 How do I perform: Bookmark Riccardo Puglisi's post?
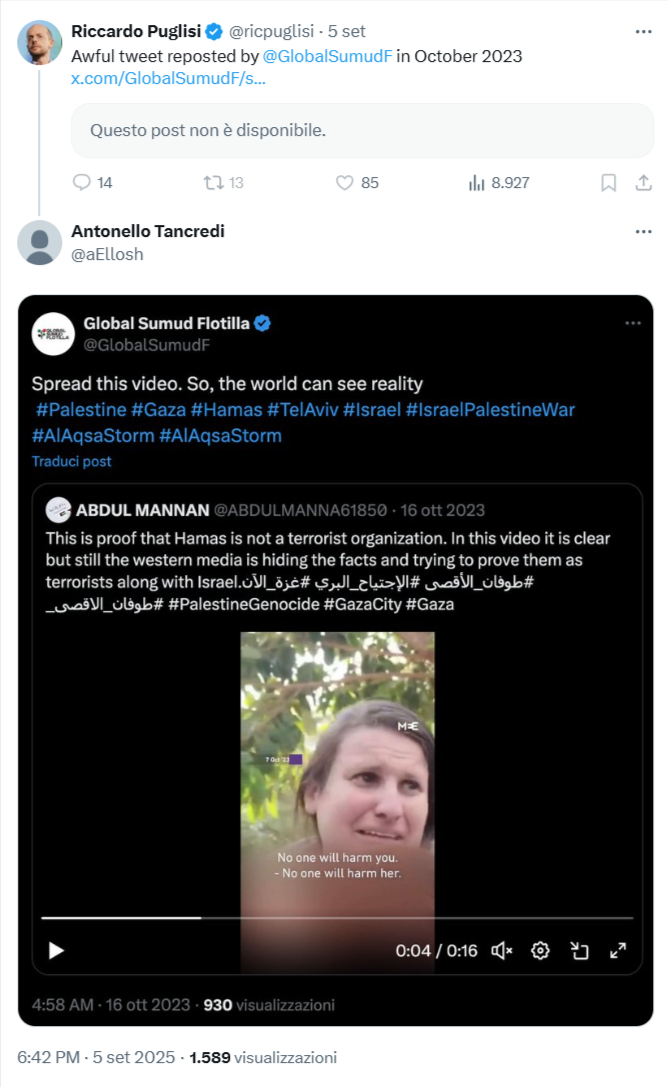(608, 182)
